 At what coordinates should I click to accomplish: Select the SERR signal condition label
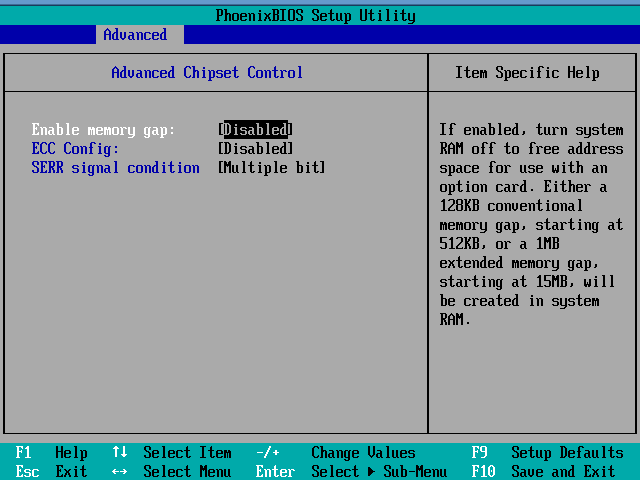point(116,168)
